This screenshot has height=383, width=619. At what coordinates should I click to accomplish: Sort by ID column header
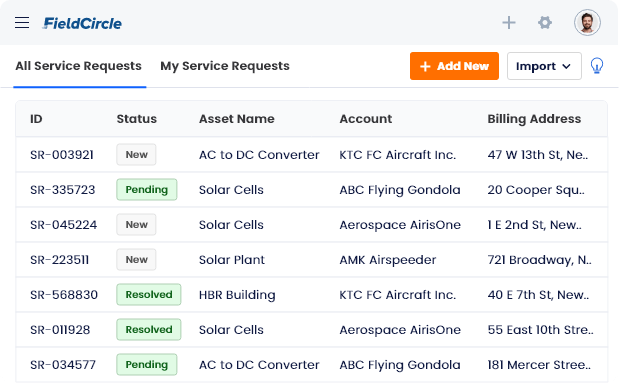pyautogui.click(x=36, y=119)
